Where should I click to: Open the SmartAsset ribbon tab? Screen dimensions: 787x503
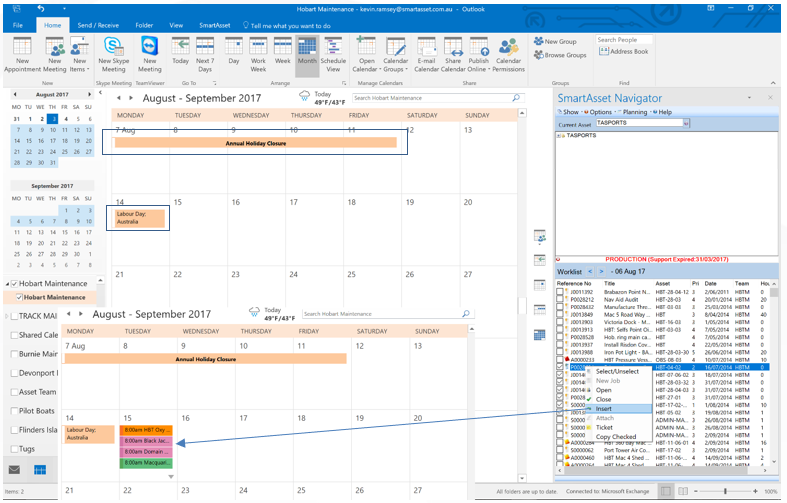point(215,25)
